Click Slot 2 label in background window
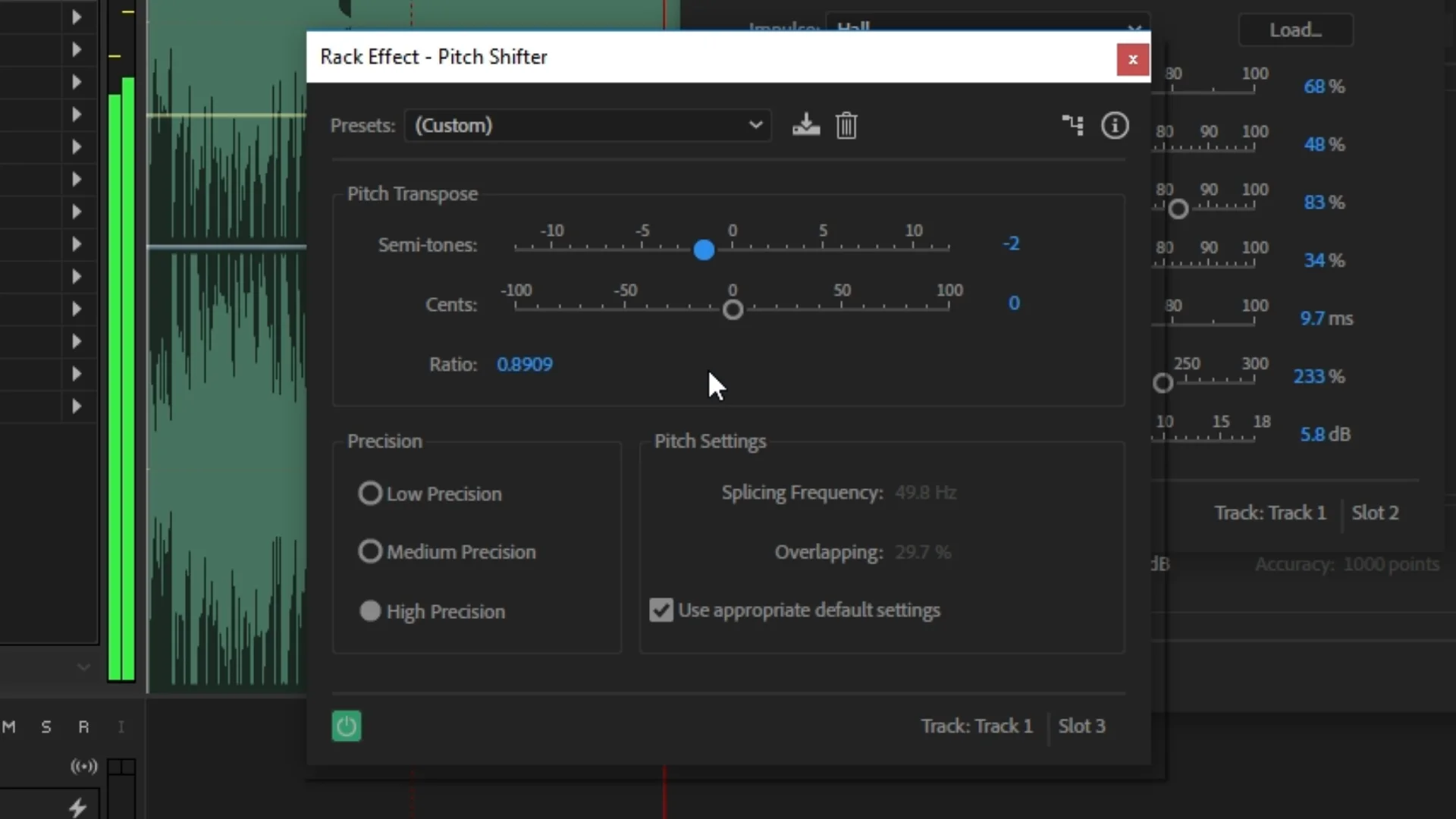Screen dimensions: 1456x819 pos(1375,513)
